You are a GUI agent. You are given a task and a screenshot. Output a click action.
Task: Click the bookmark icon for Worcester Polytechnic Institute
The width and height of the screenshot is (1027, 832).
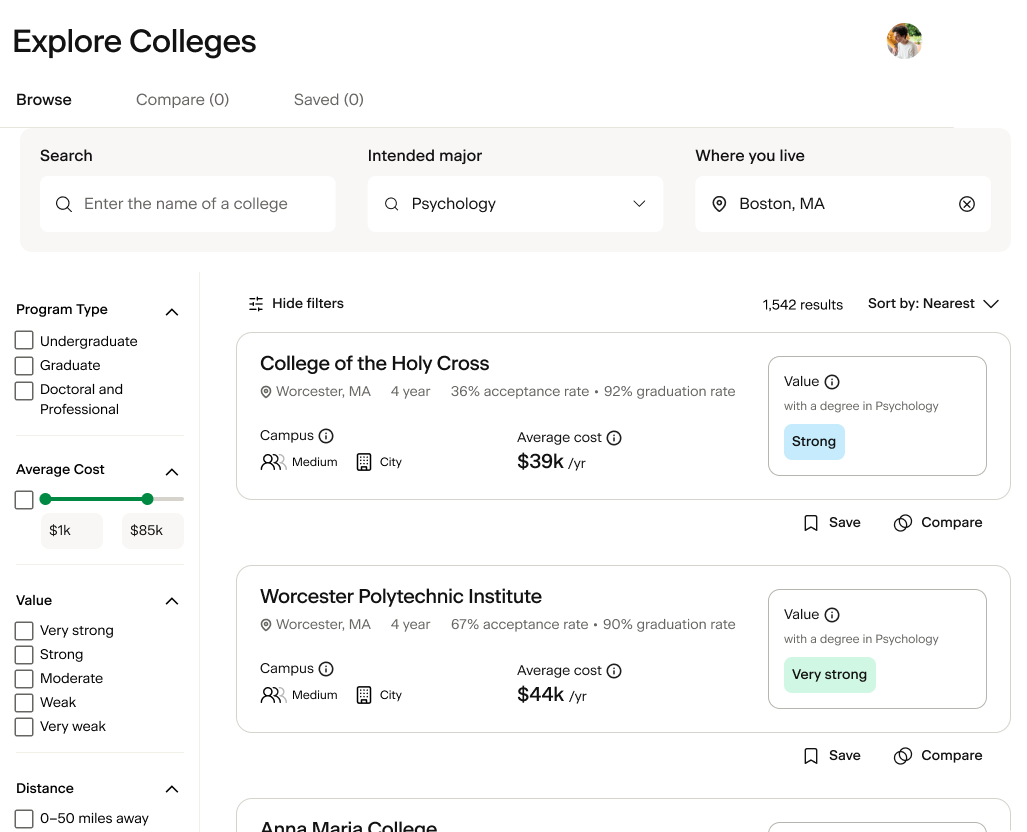pos(811,756)
